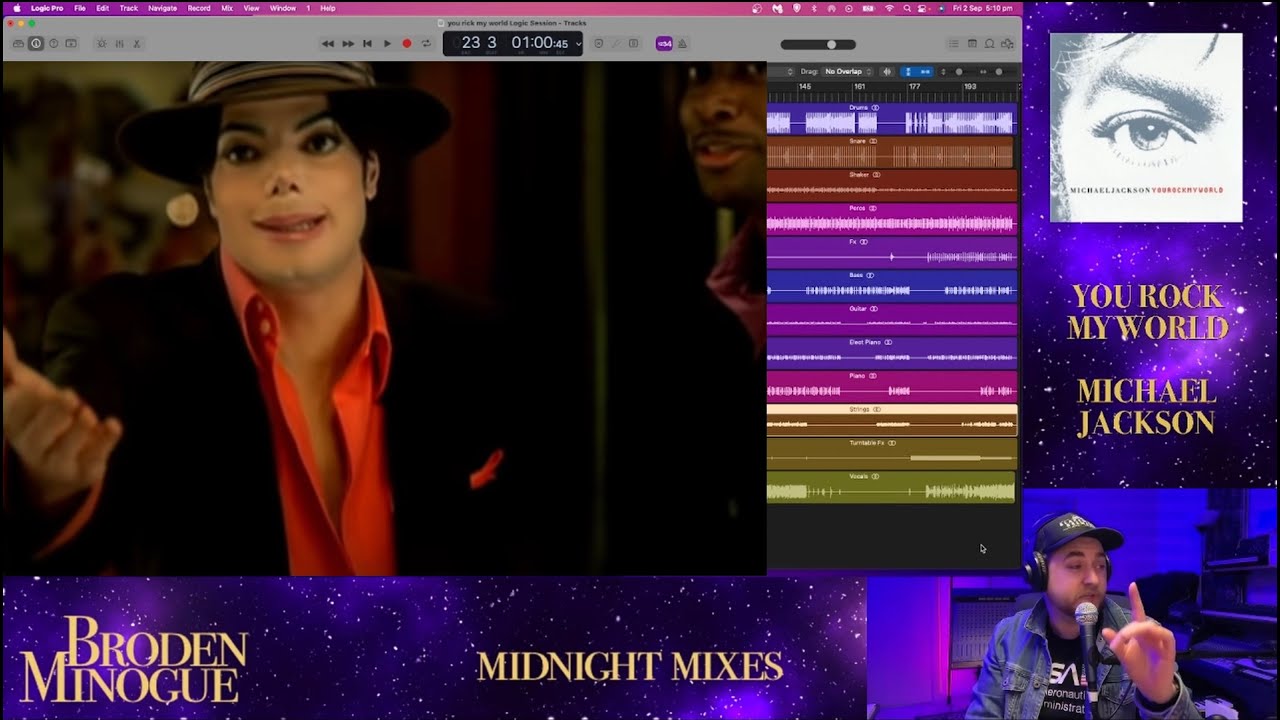The image size is (1280, 720).
Task: Select the Drums region
Action: (x=891, y=118)
